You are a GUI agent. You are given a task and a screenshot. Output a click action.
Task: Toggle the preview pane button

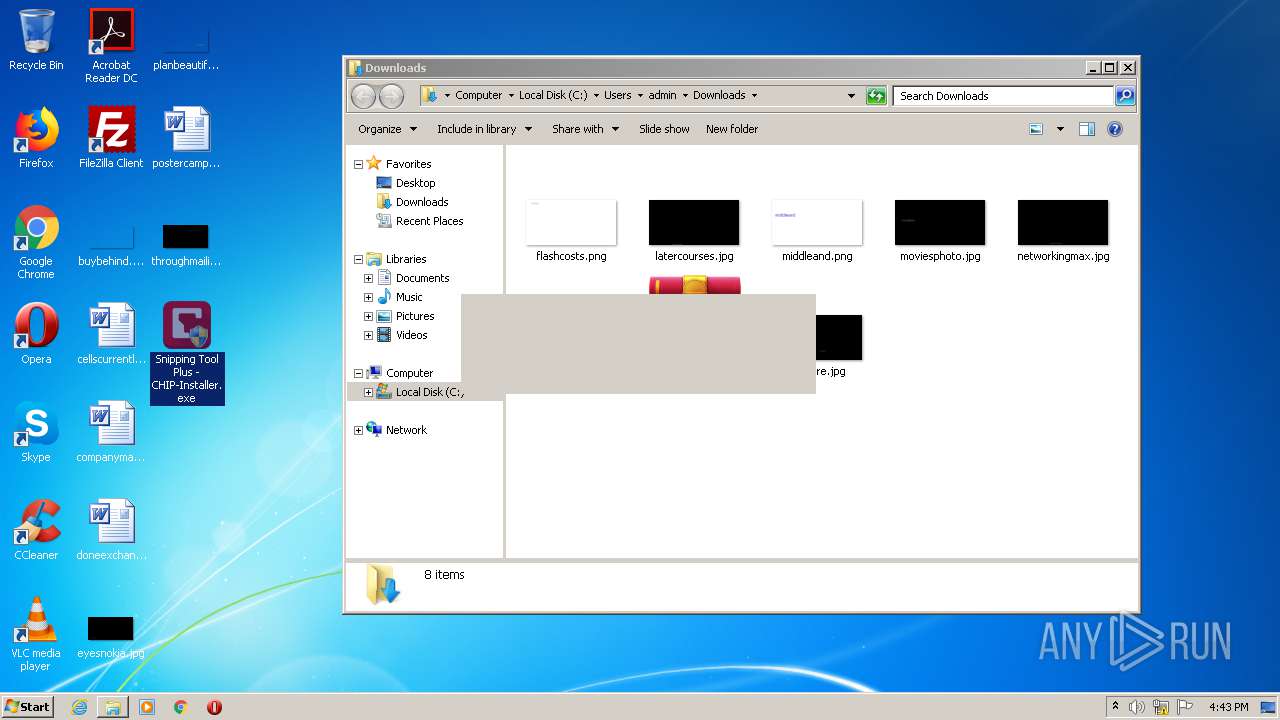click(1087, 129)
